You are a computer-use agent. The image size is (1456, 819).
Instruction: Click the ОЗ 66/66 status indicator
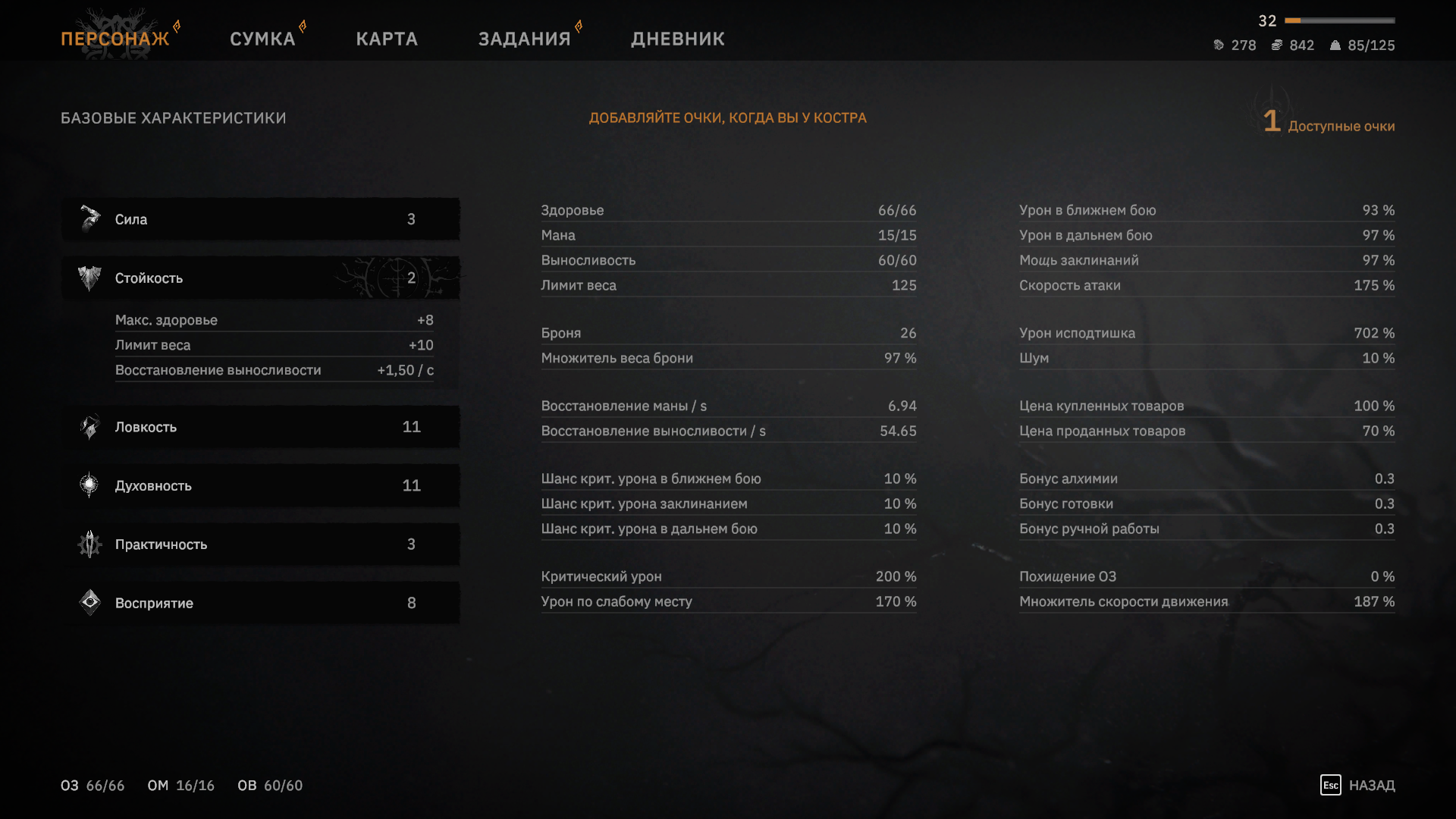click(x=93, y=786)
